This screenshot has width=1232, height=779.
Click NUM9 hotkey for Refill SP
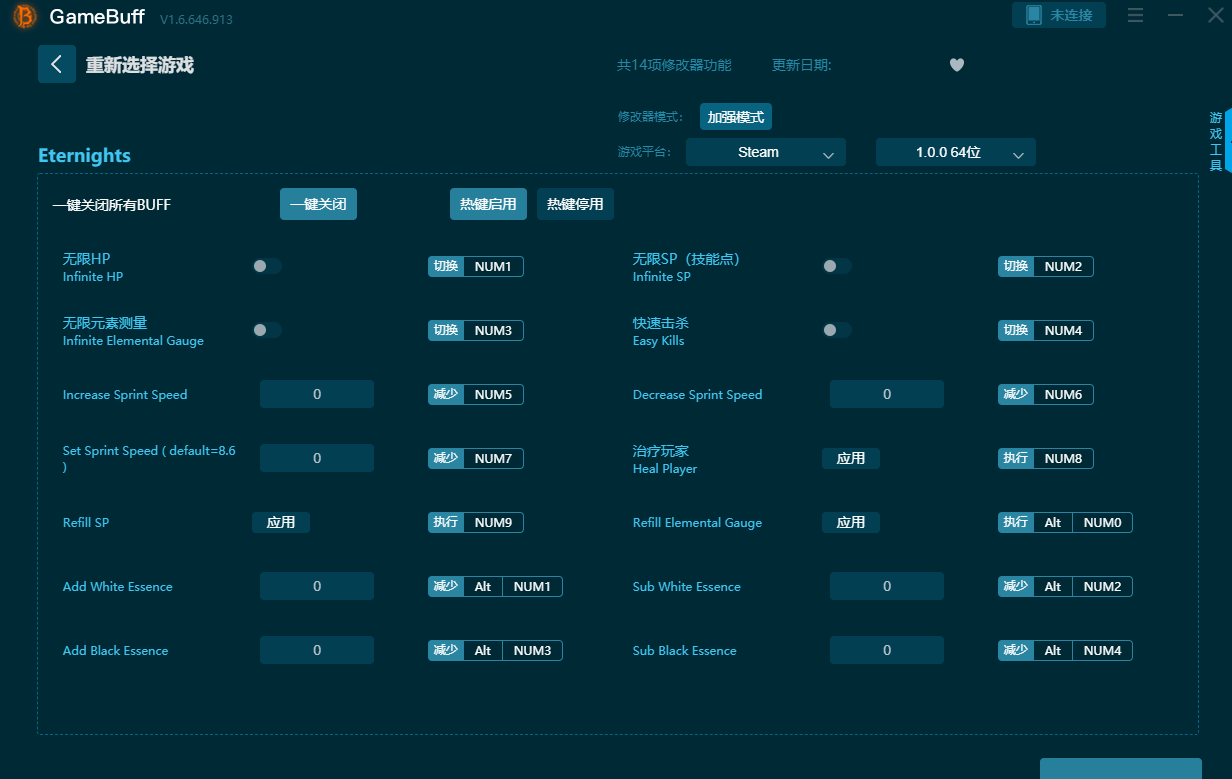click(x=493, y=522)
